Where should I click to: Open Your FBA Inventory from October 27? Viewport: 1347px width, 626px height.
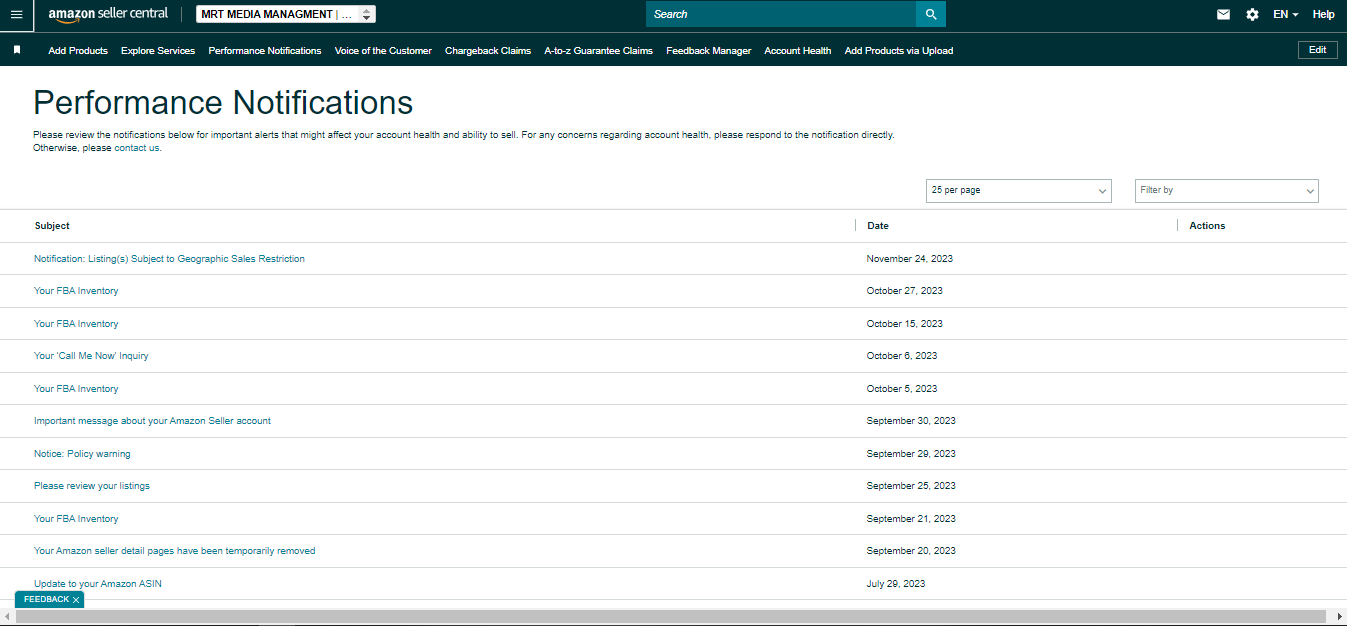coord(76,291)
